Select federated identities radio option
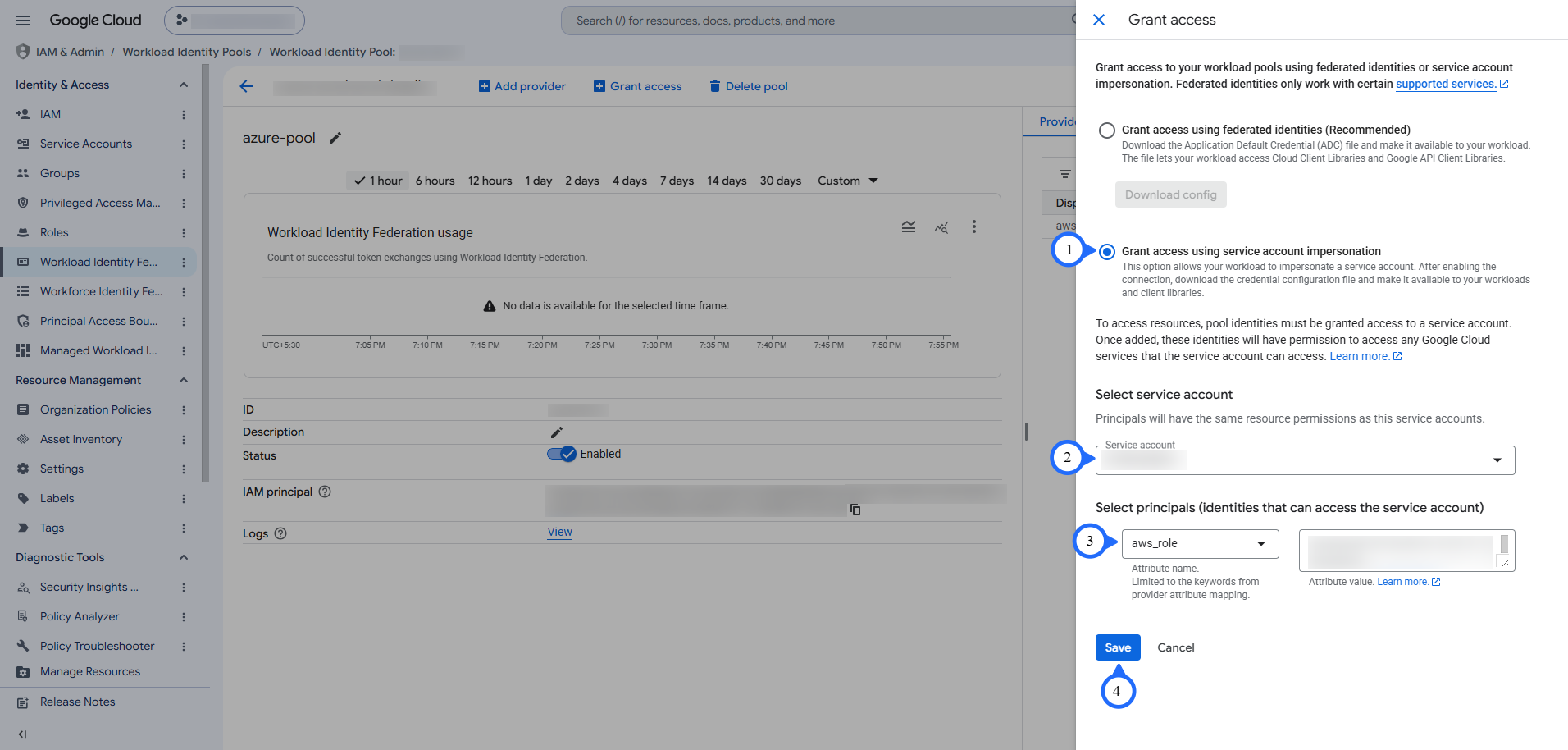Screen dimensions: 1568x750 pos(1107,130)
